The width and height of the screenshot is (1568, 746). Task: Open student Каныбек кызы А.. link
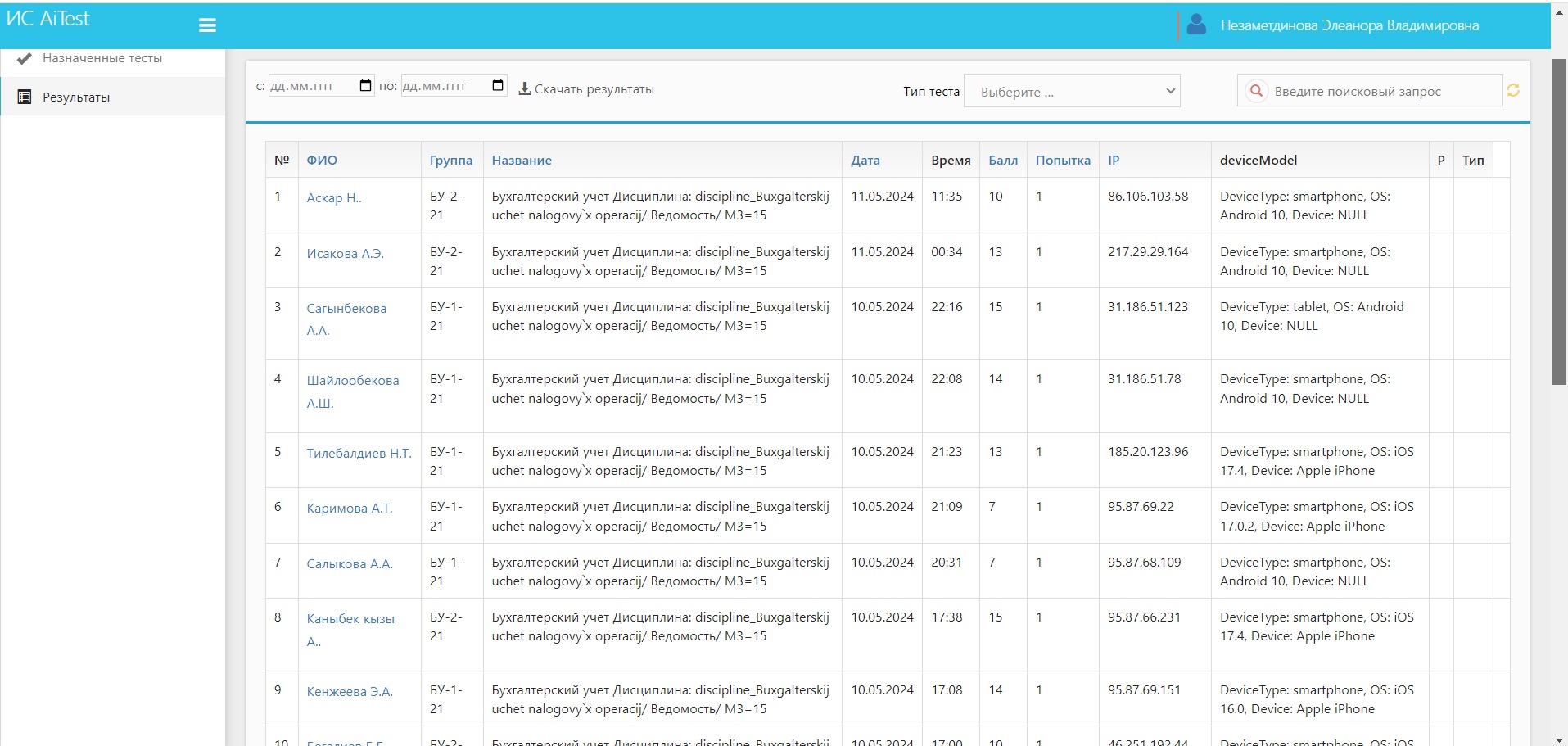350,630
